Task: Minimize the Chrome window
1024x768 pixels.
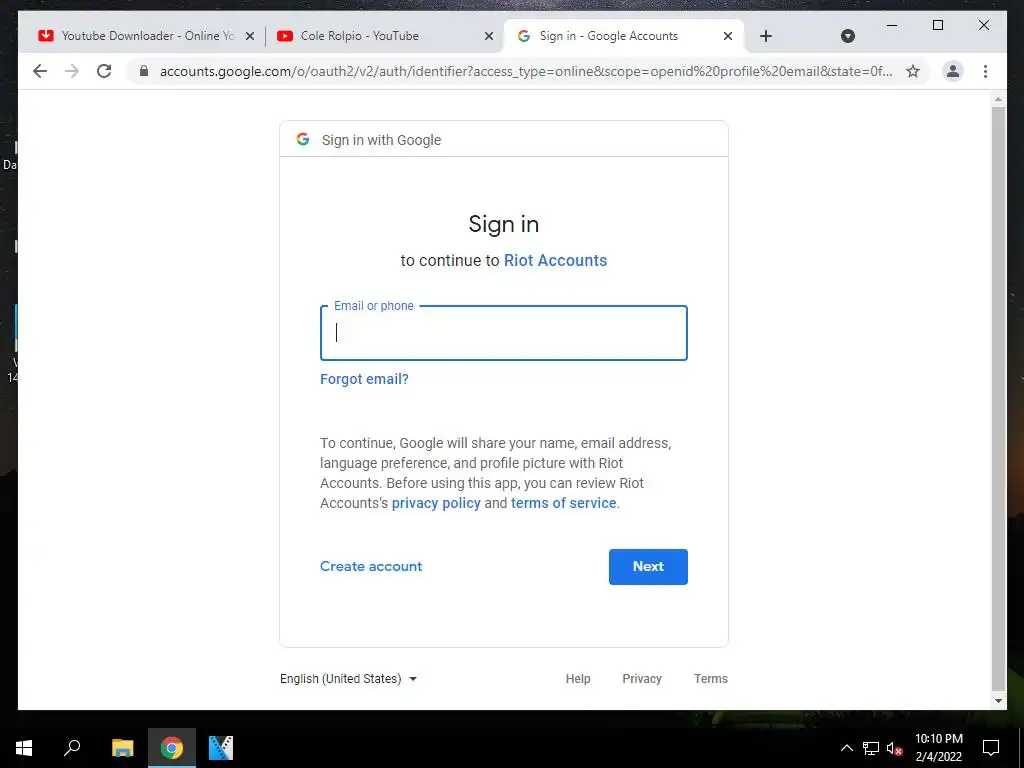Action: 892,25
